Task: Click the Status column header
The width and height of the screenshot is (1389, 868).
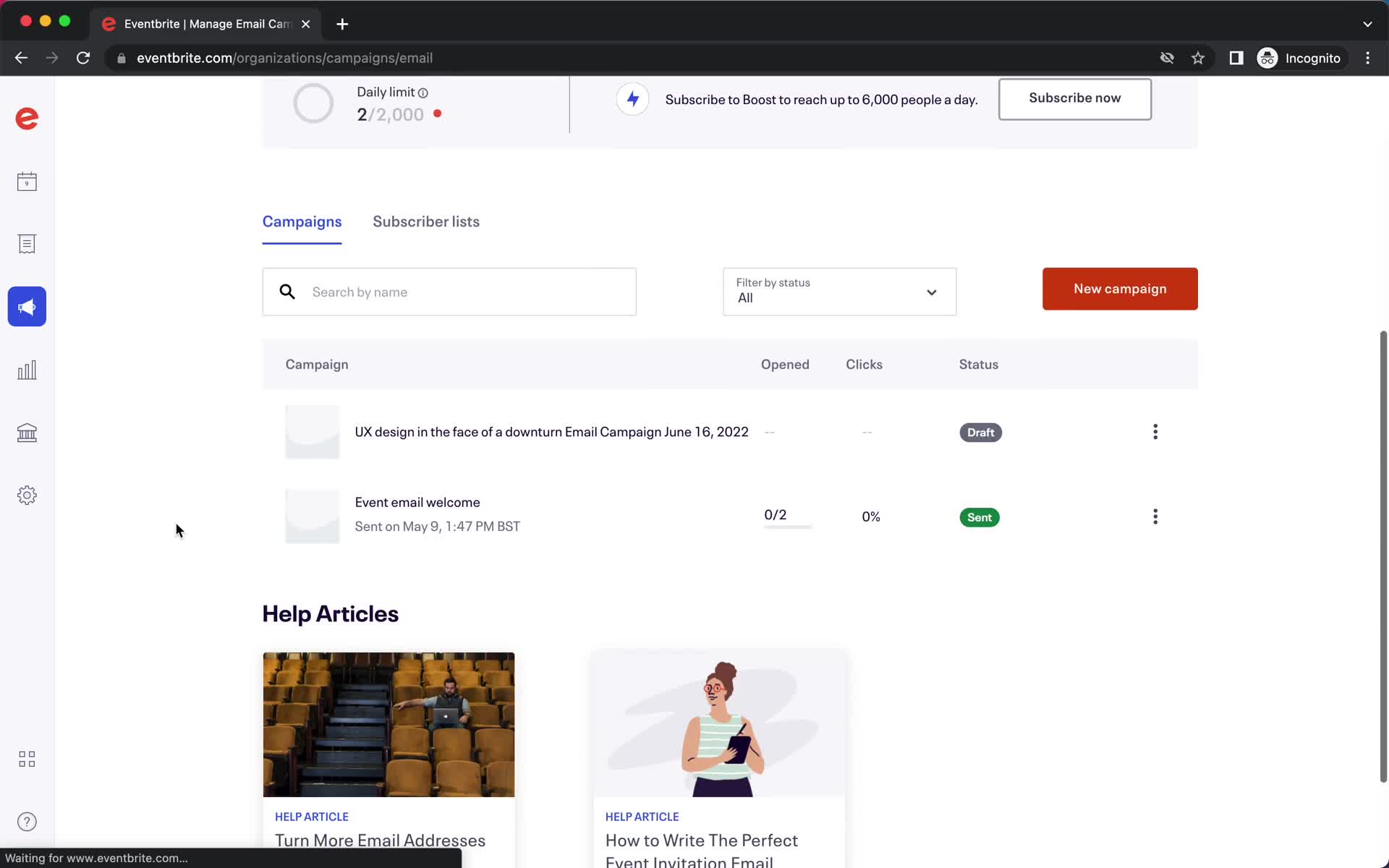Action: click(x=979, y=365)
